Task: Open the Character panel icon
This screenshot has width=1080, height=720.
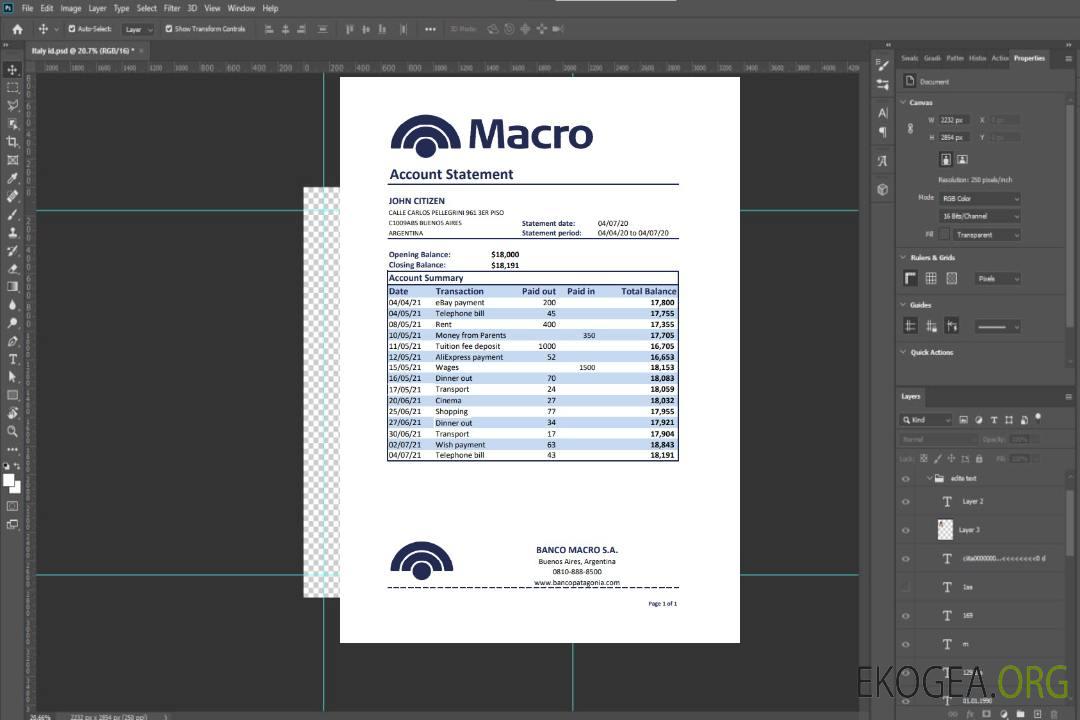Action: [882, 112]
